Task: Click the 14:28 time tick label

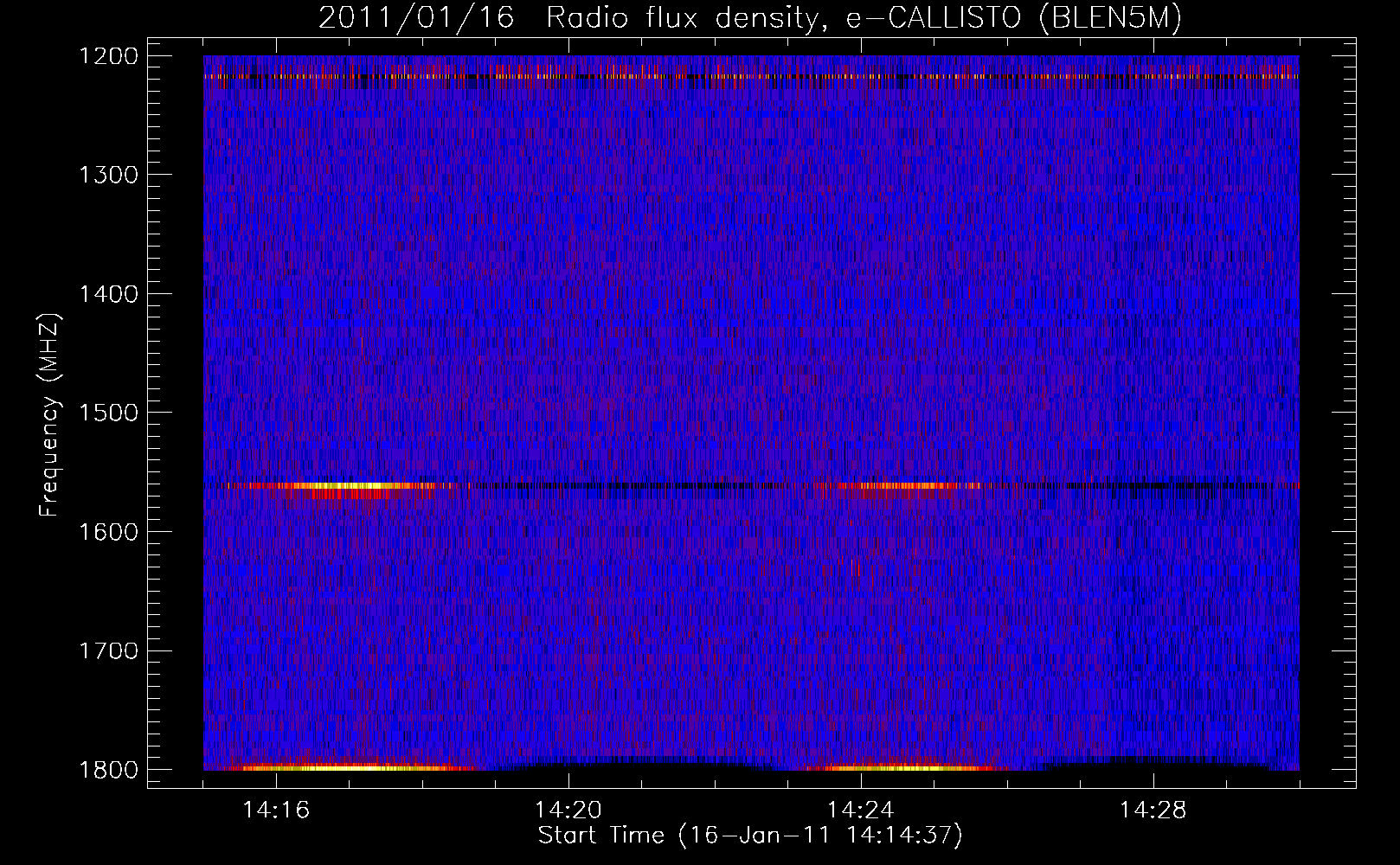Action: click(x=1153, y=811)
